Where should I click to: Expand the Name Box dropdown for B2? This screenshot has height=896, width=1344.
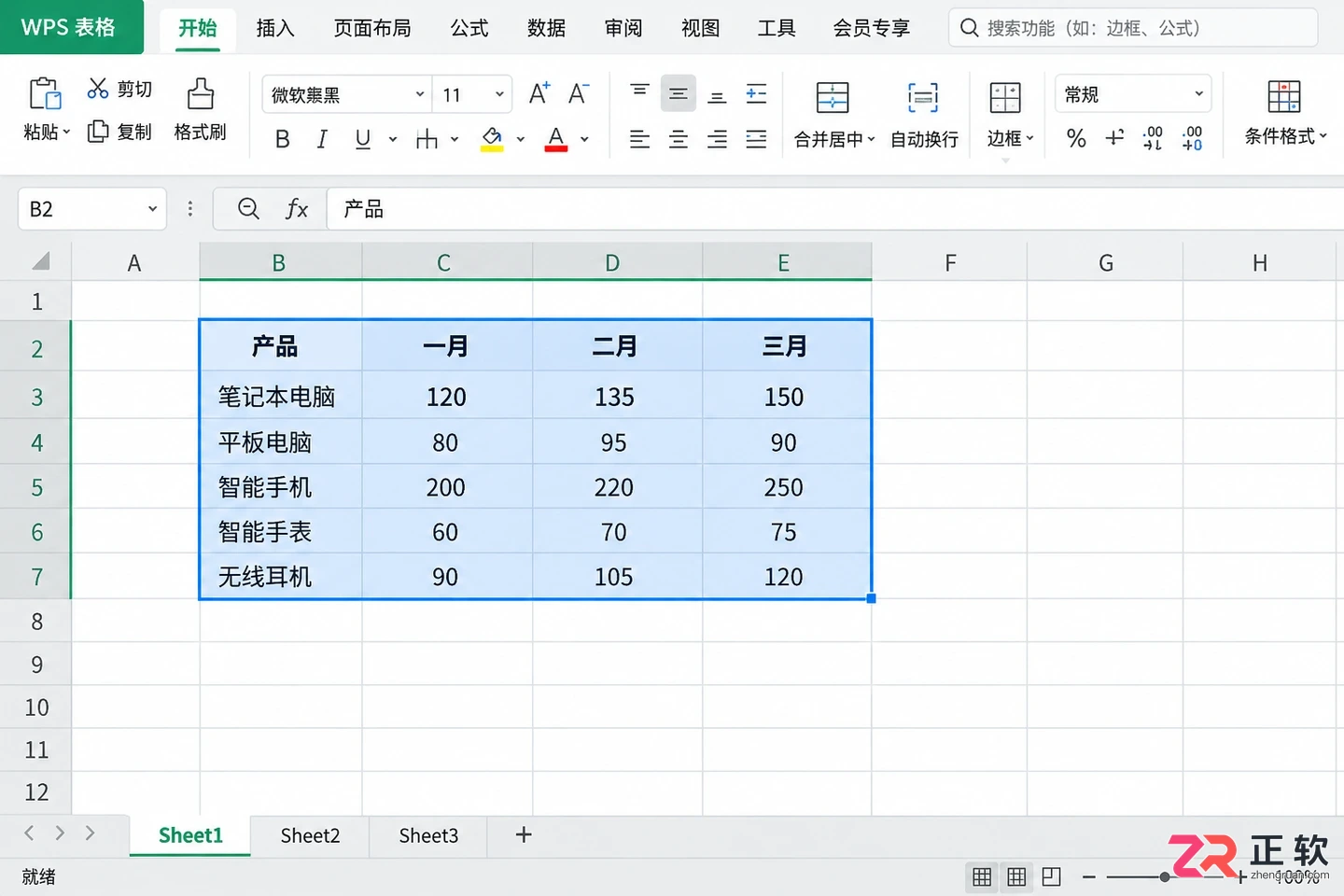152,209
